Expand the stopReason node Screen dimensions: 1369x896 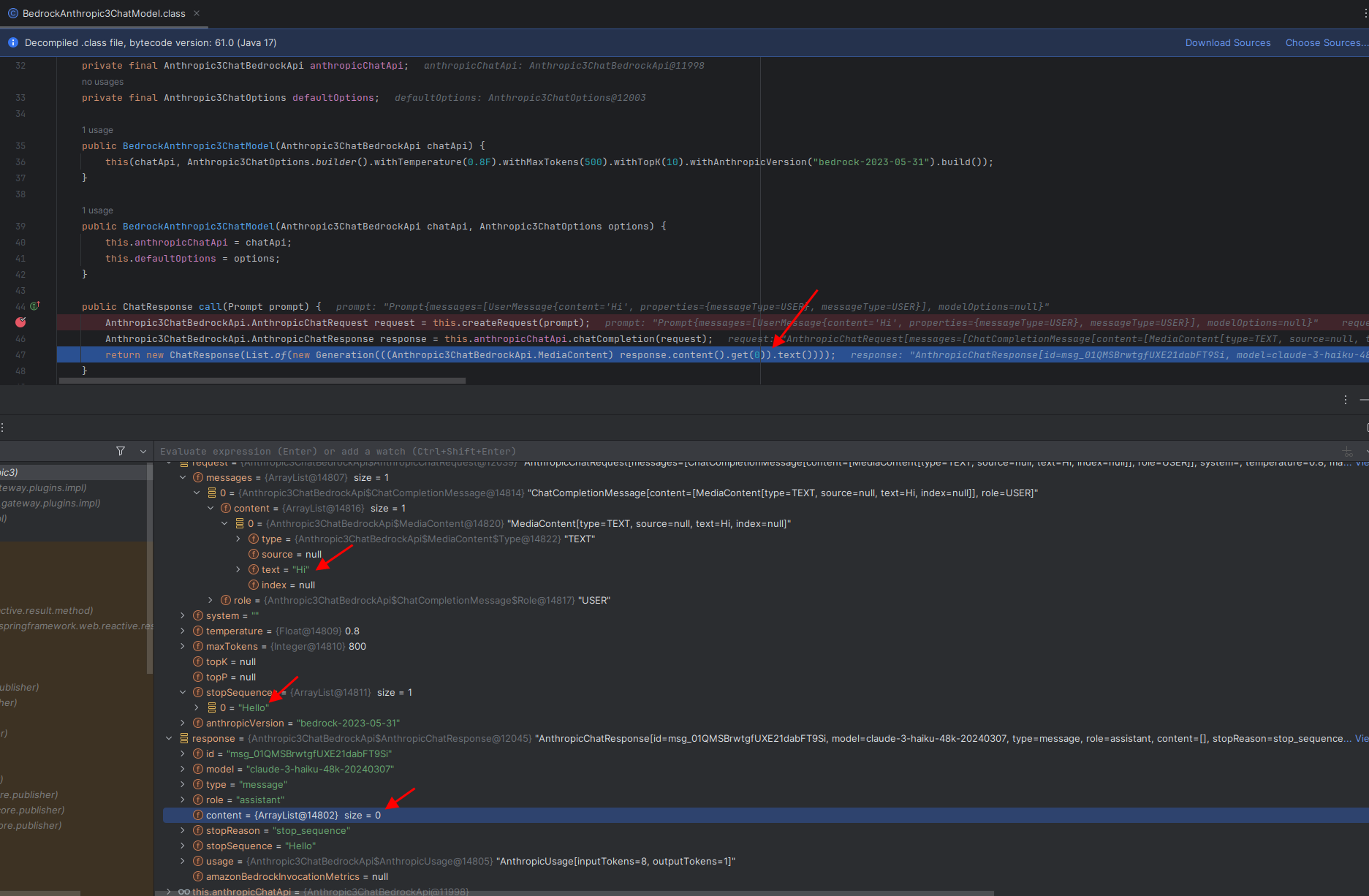pyautogui.click(x=183, y=830)
